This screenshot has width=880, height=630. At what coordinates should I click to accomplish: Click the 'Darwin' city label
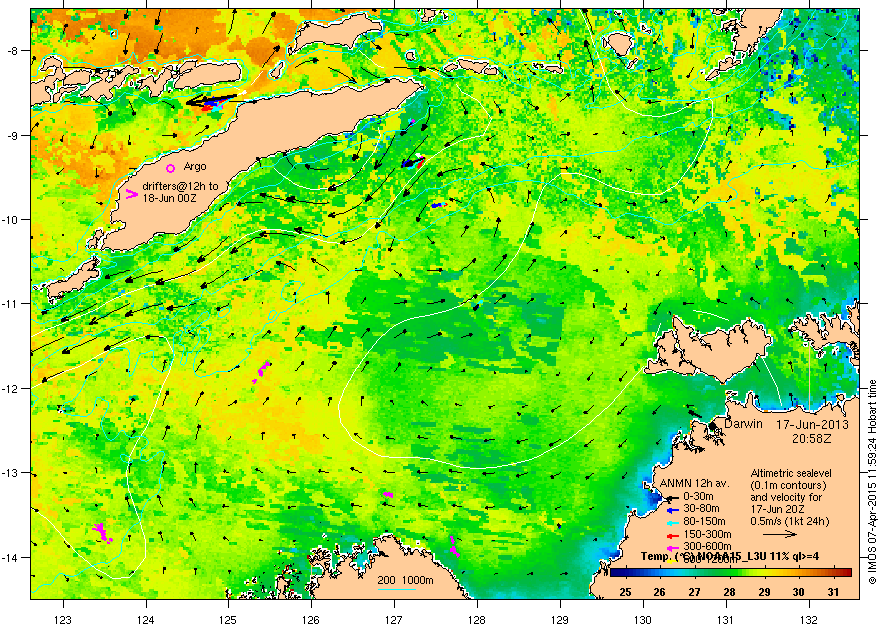click(743, 424)
